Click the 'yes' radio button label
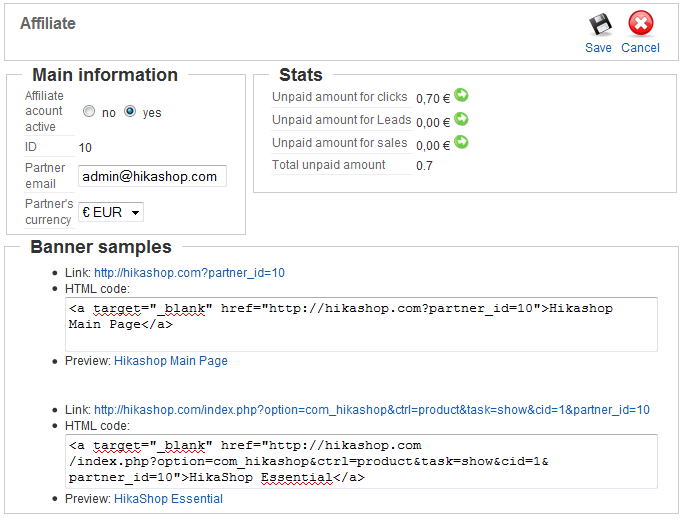Screen dimensions: 684x519 point(152,113)
